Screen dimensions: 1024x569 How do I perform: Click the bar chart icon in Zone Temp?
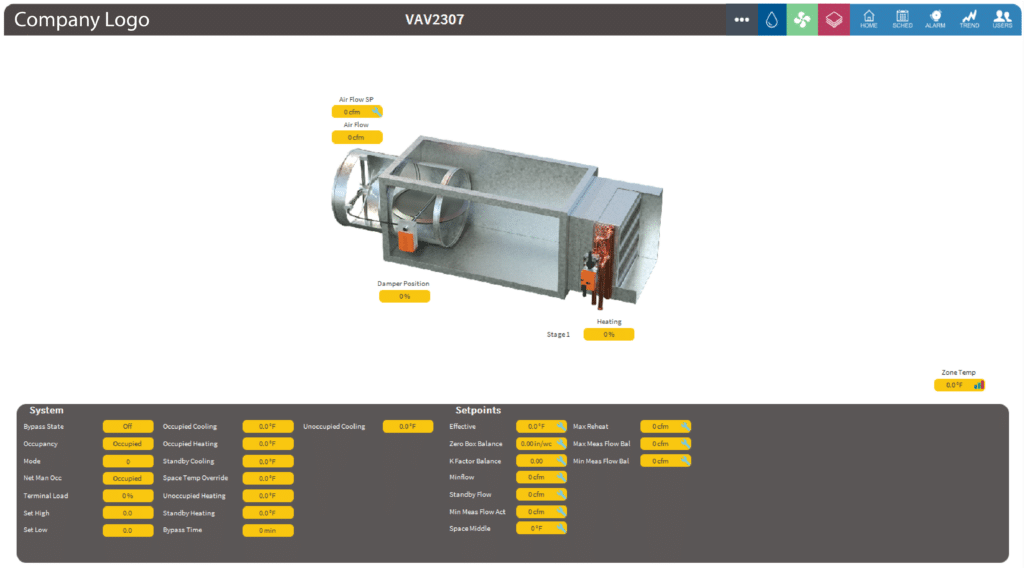[978, 385]
